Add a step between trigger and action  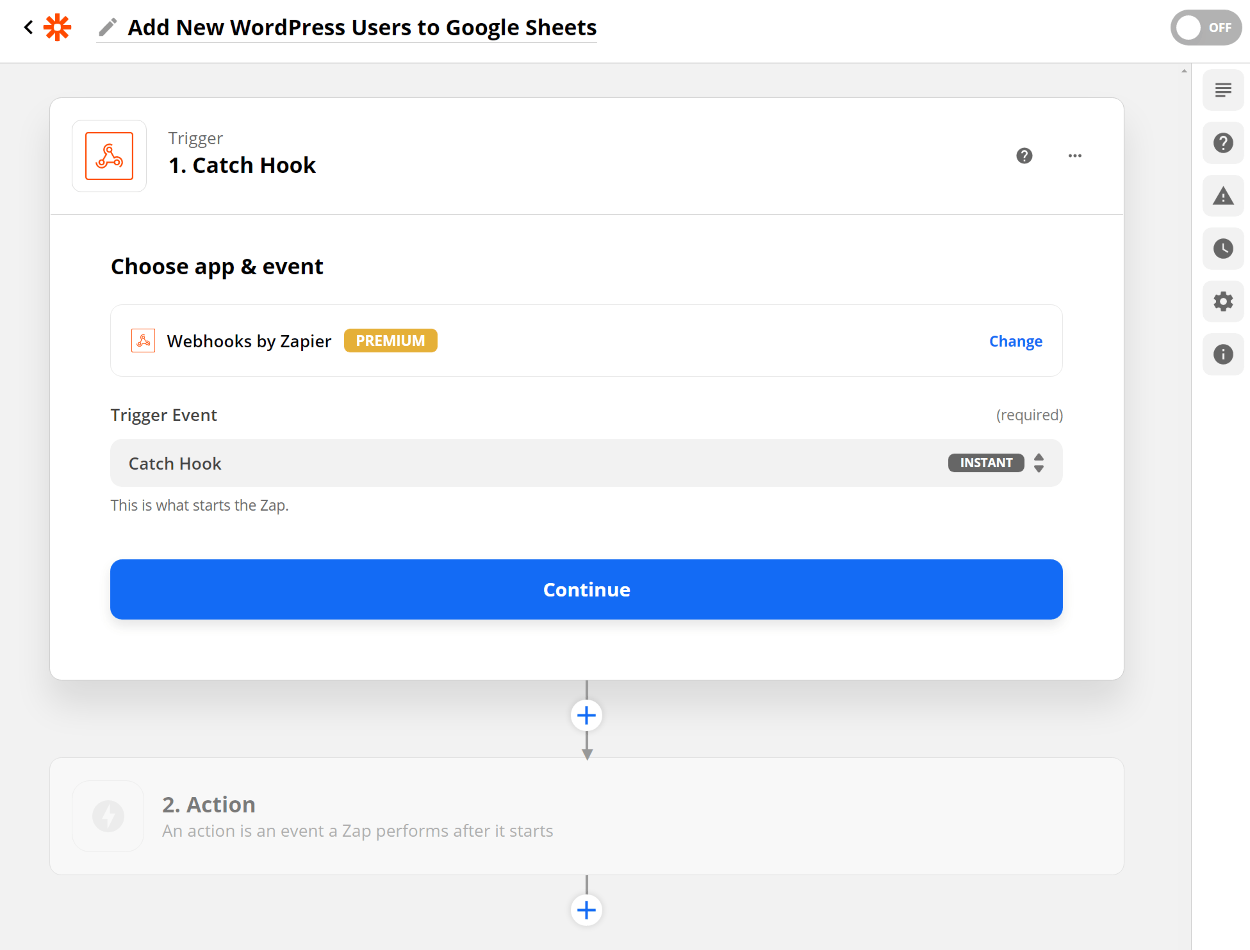tap(586, 715)
